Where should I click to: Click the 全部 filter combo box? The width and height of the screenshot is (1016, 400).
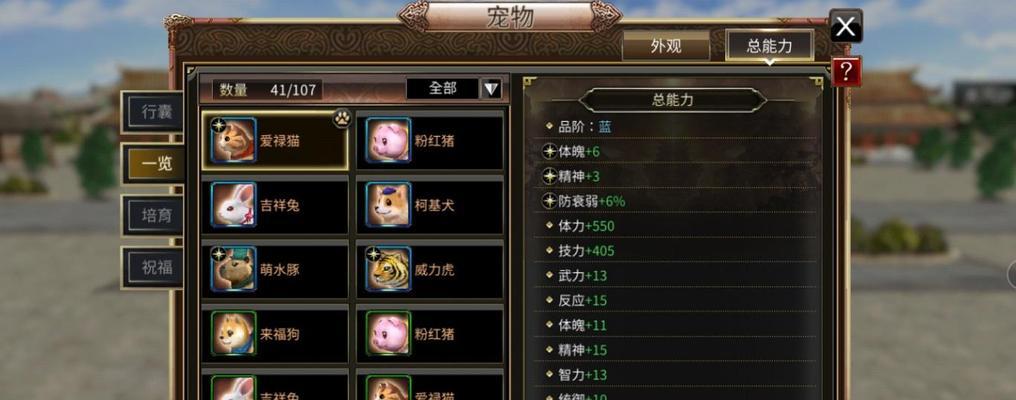443,89
